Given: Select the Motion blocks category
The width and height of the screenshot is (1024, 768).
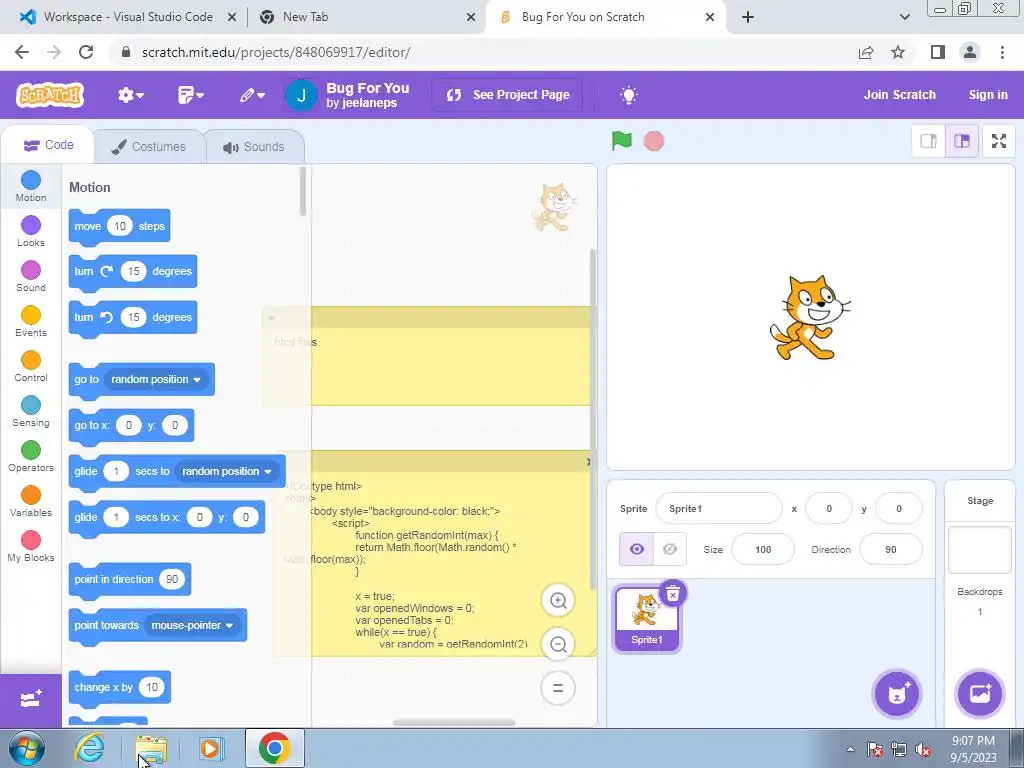Looking at the screenshot, I should point(31,186).
